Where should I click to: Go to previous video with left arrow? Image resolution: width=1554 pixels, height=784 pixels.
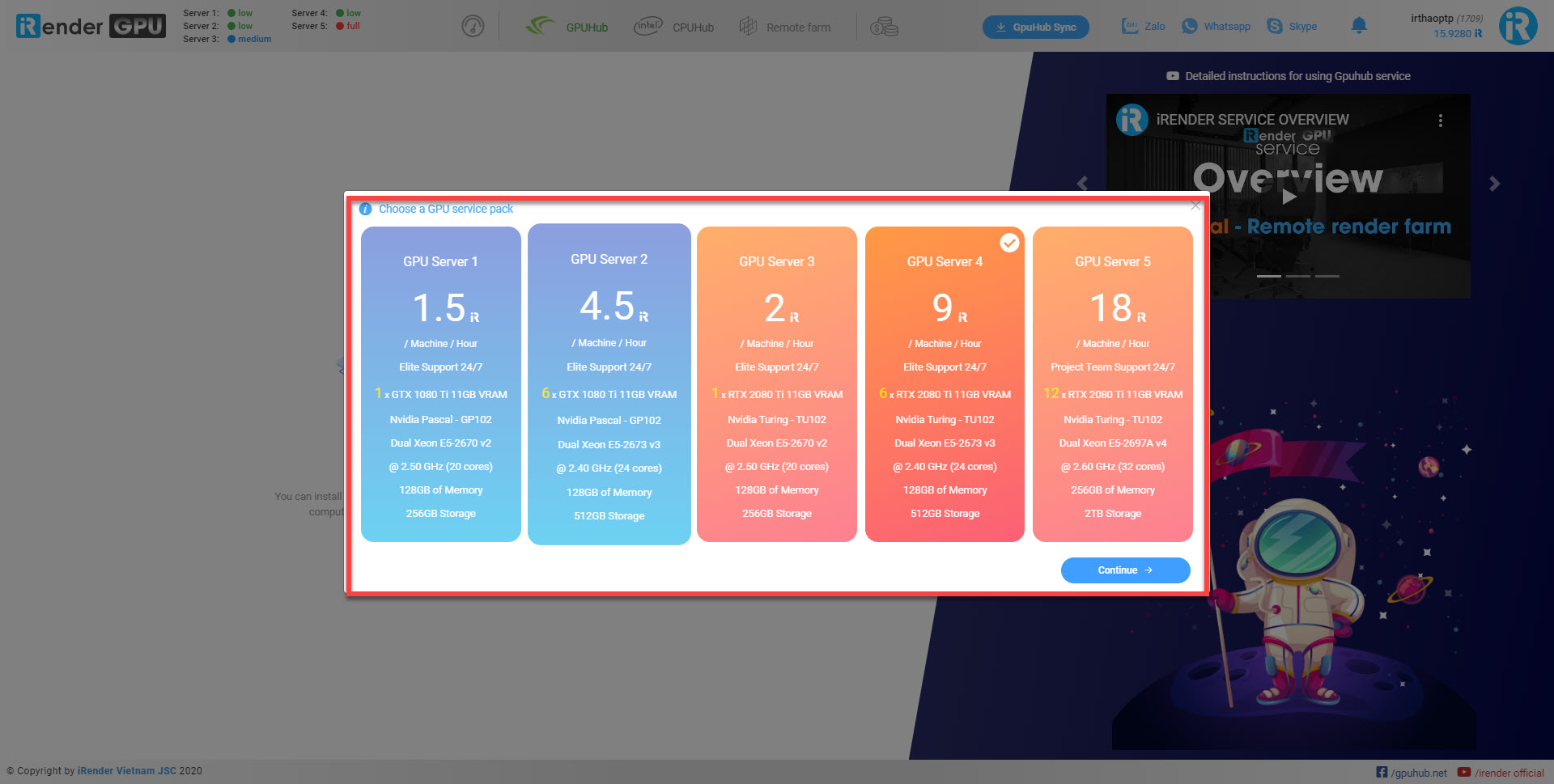(x=1083, y=184)
